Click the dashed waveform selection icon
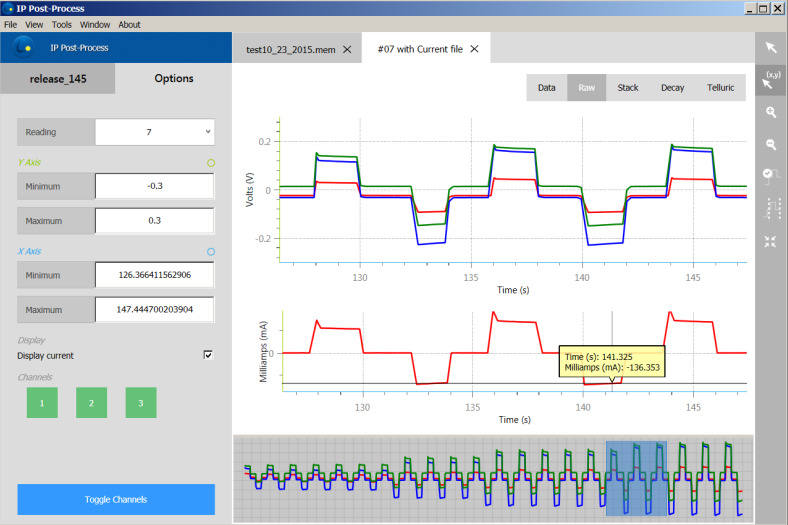Screen dimensions: 788x525 coord(771,208)
